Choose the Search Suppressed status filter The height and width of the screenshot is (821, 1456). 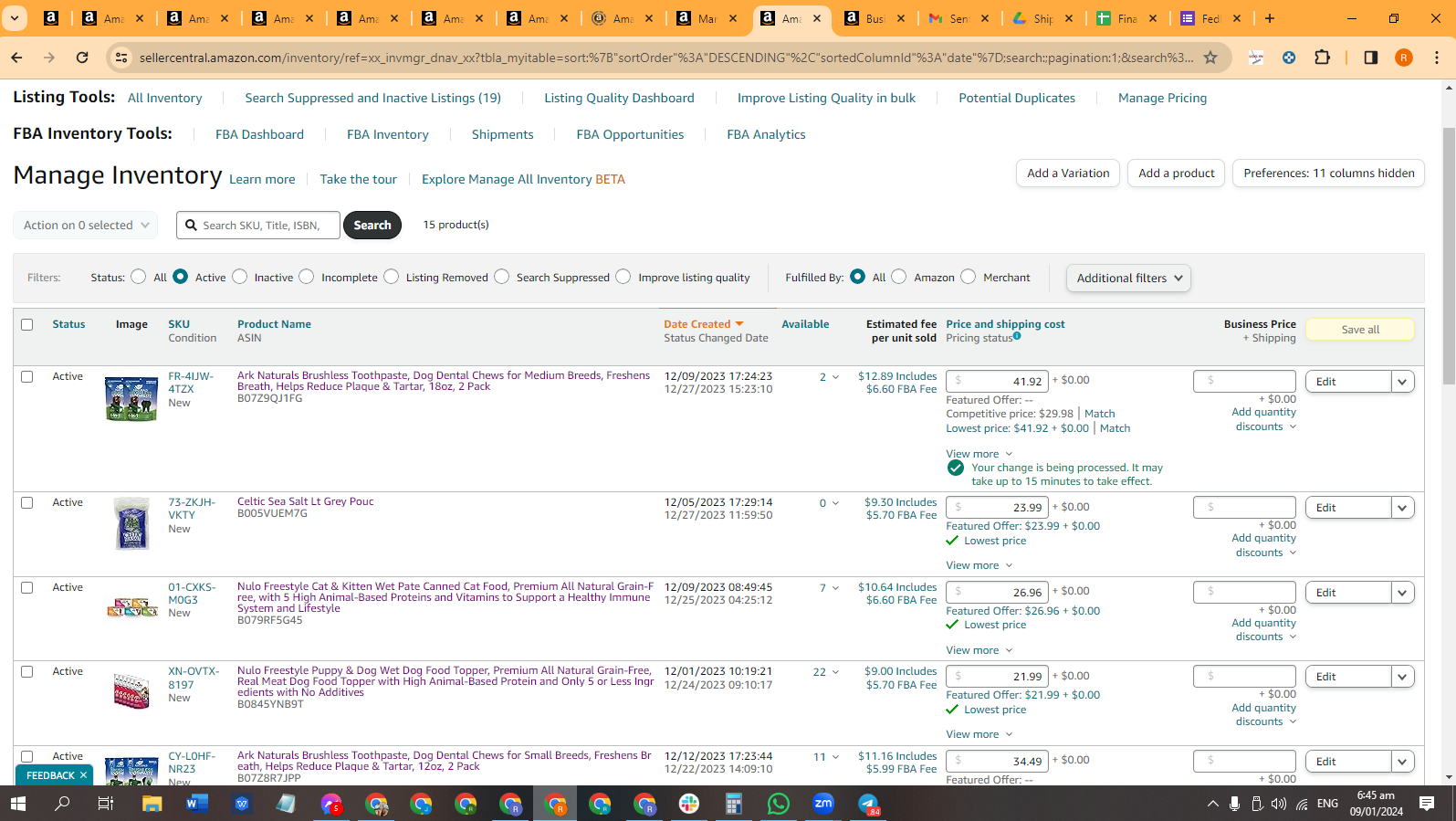tap(502, 277)
